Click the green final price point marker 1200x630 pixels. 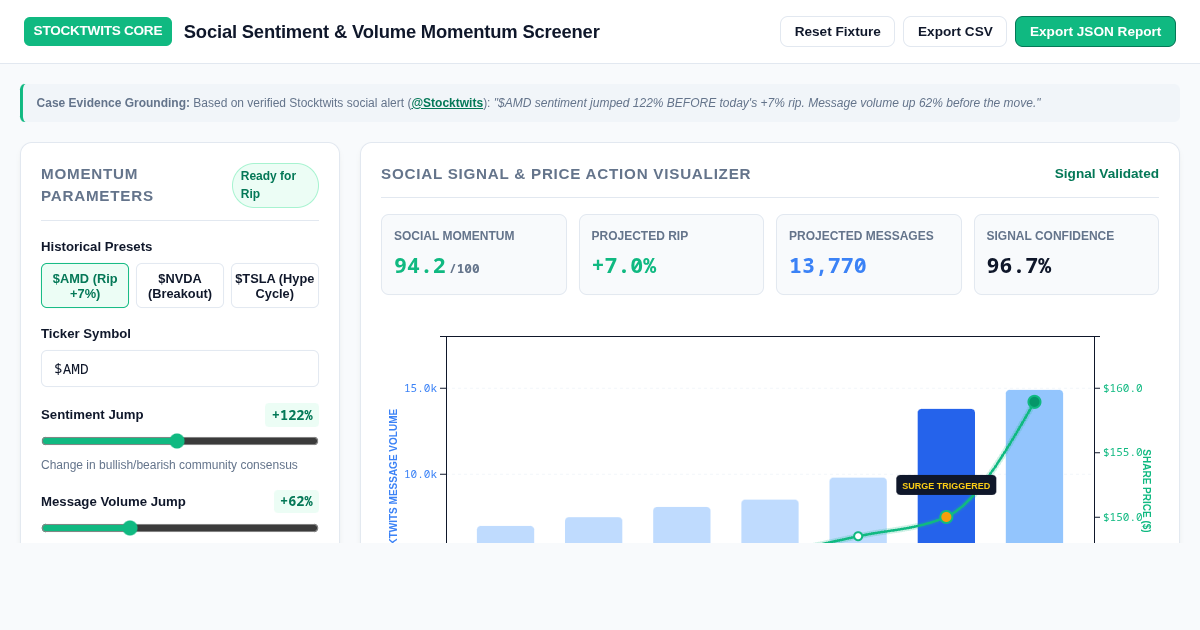[1034, 402]
